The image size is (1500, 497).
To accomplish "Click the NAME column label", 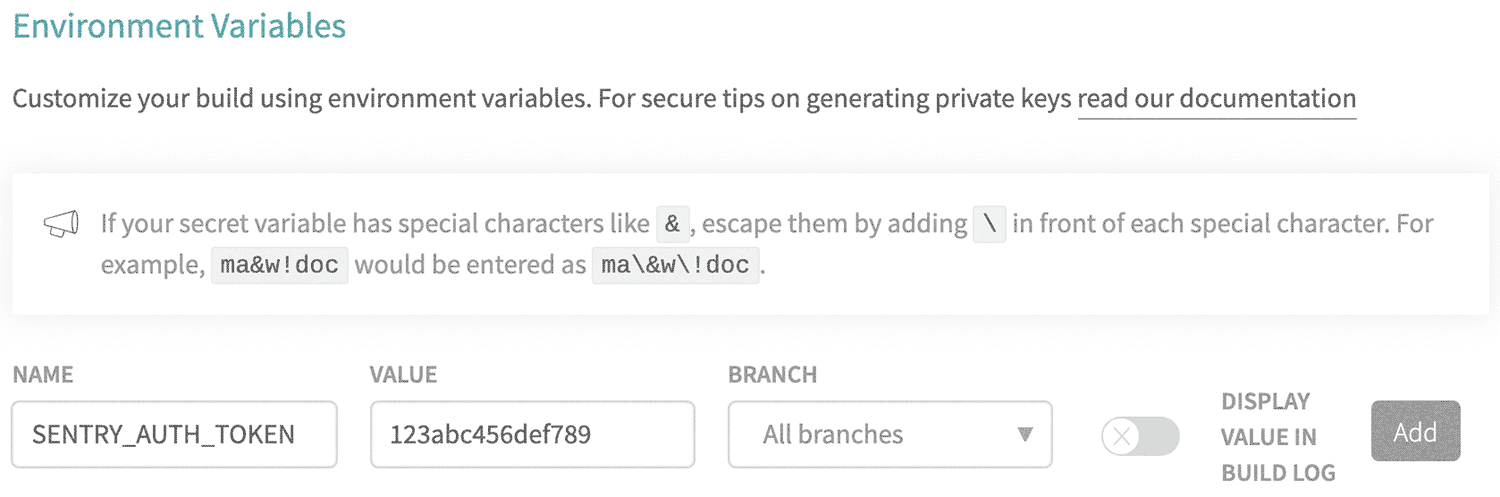I will pos(43,375).
